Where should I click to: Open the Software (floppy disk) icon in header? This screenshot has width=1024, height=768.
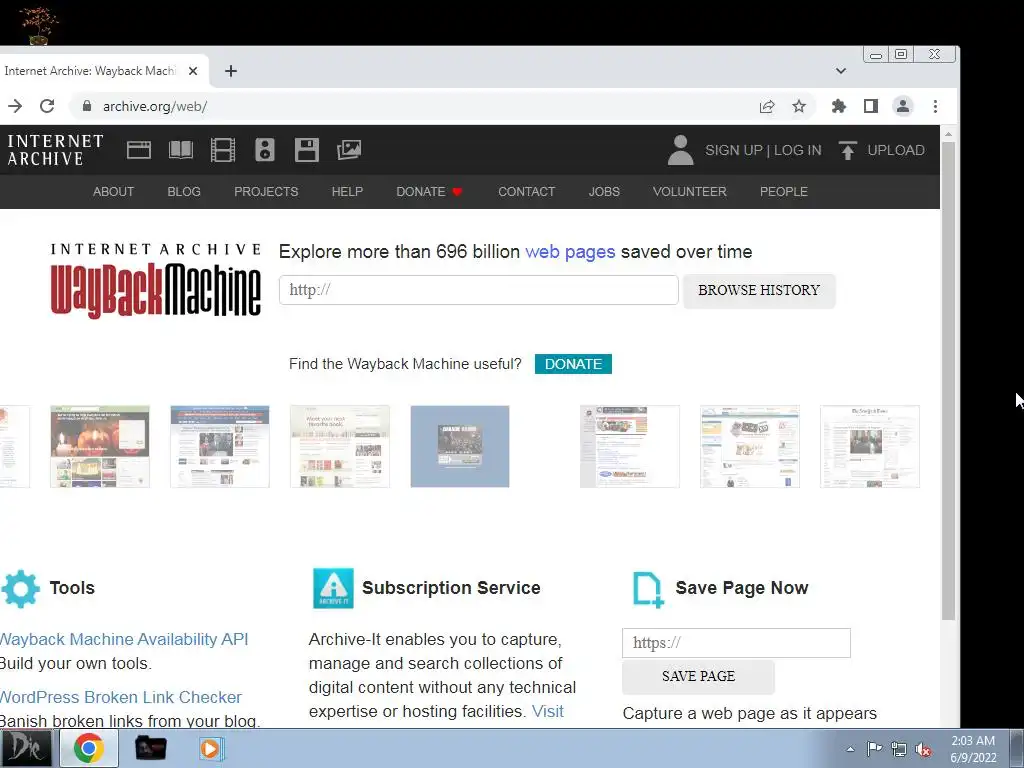(x=306, y=150)
